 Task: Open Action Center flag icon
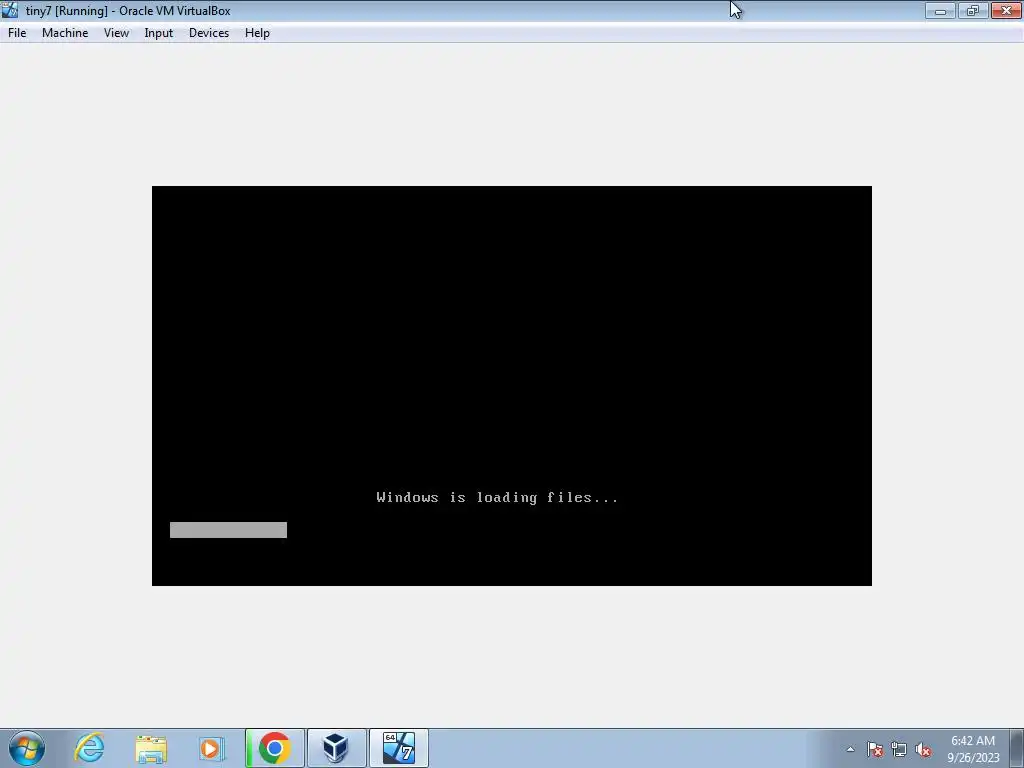[x=875, y=749]
